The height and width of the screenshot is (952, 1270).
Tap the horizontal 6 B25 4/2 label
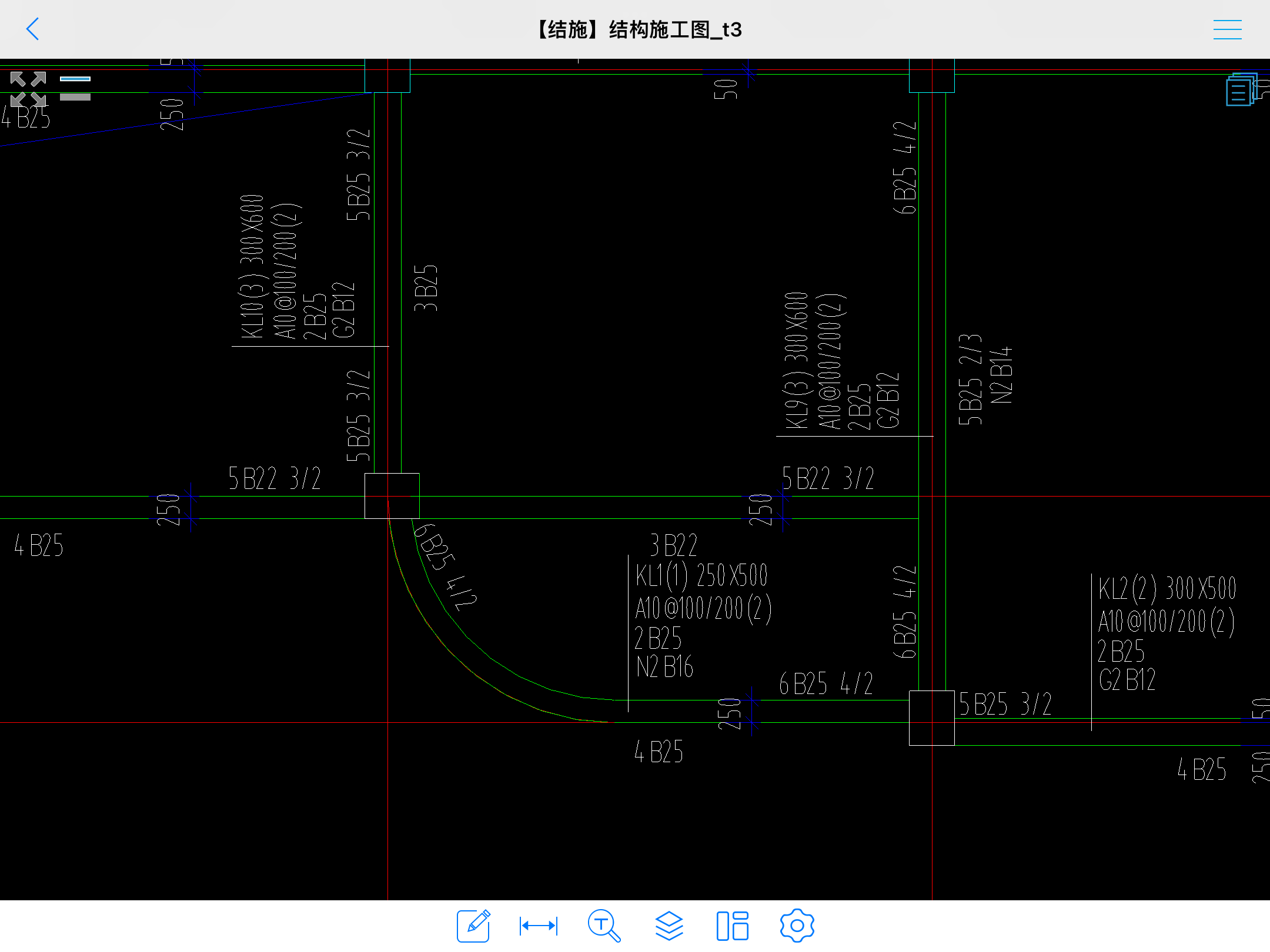(x=825, y=683)
